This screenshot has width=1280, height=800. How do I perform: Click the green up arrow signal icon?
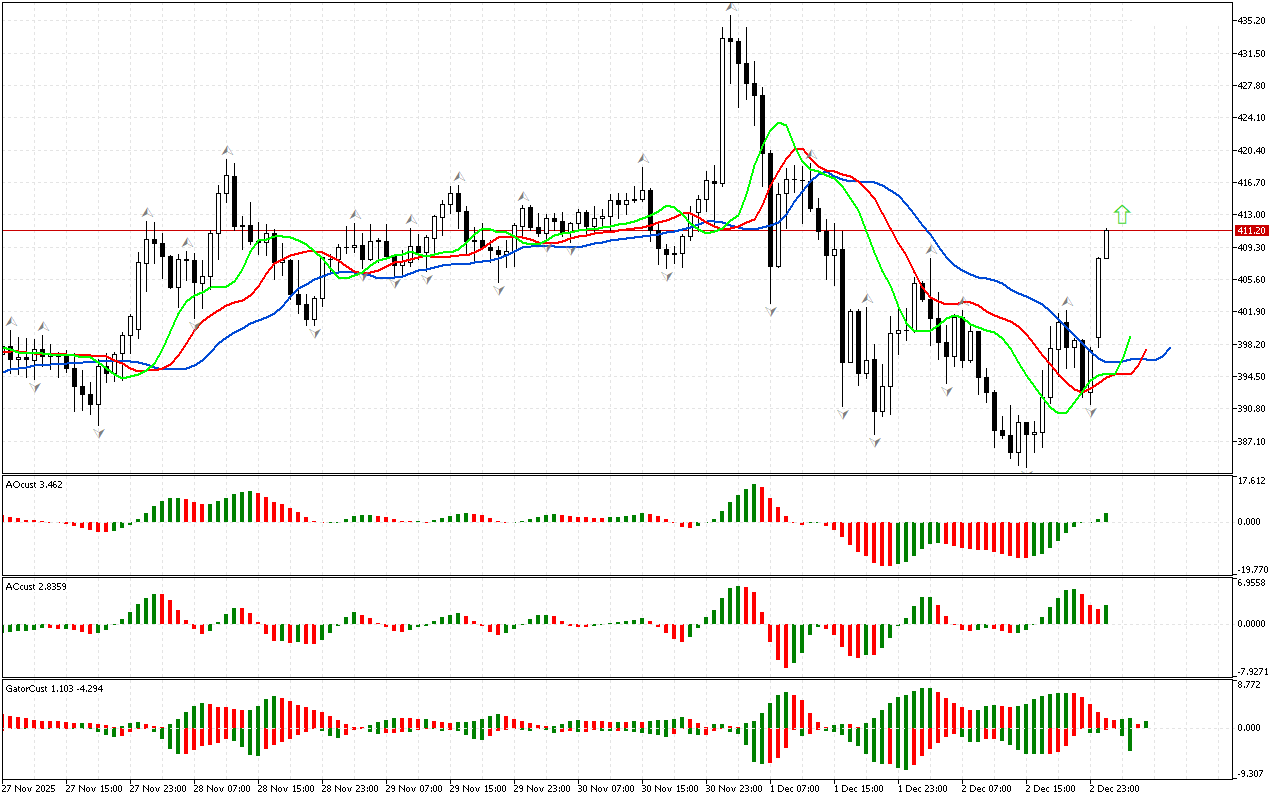click(1122, 214)
